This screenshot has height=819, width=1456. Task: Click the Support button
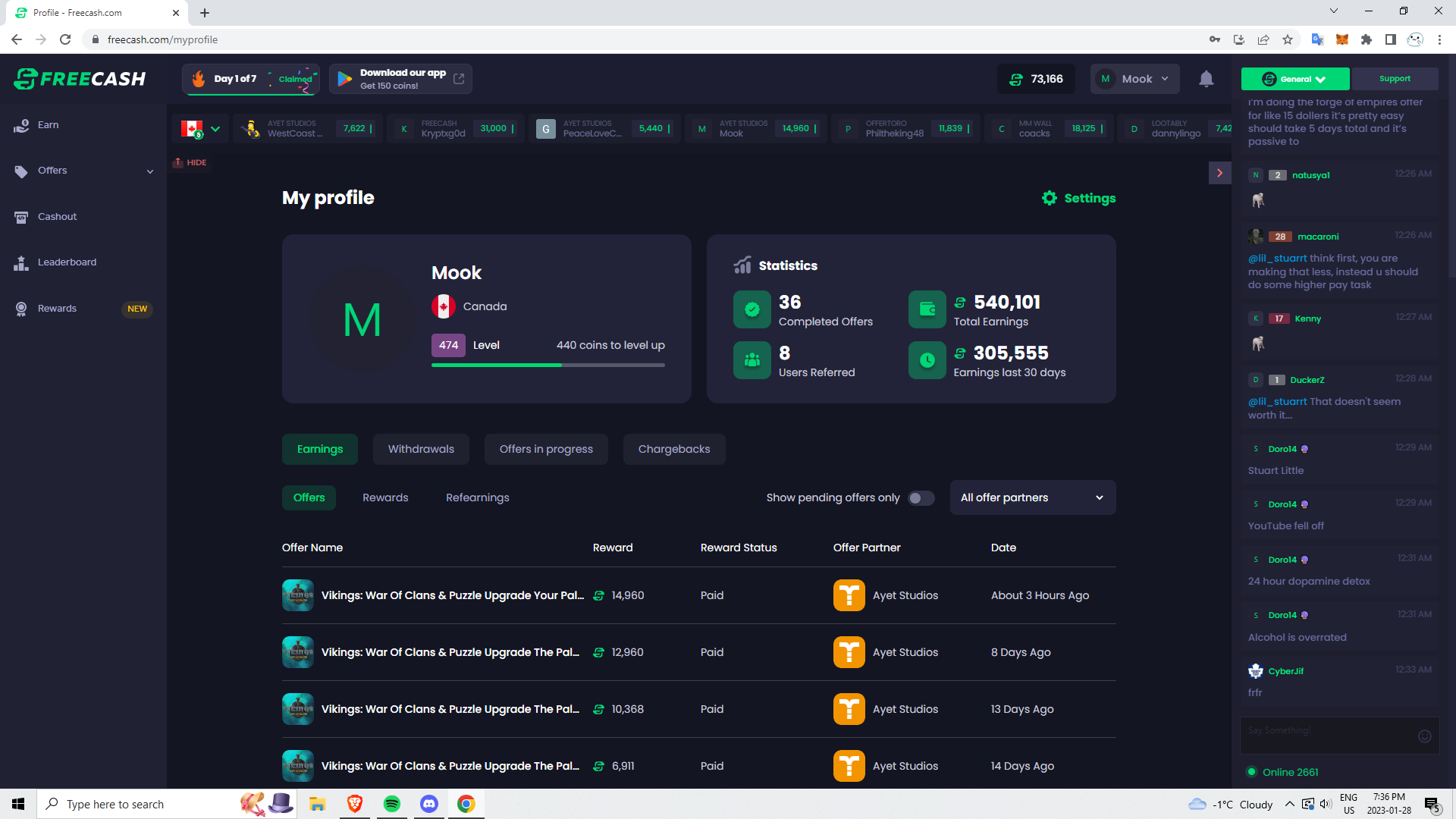(1394, 79)
